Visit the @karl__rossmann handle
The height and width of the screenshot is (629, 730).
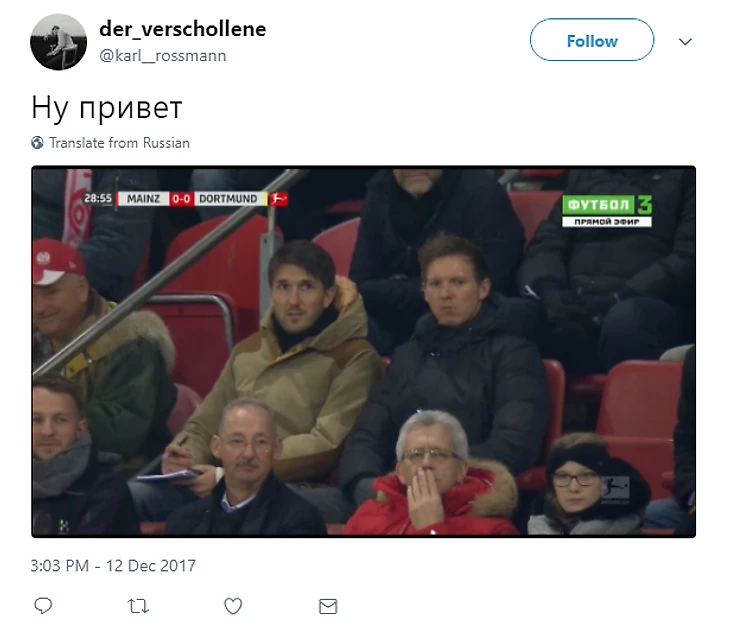tap(163, 56)
